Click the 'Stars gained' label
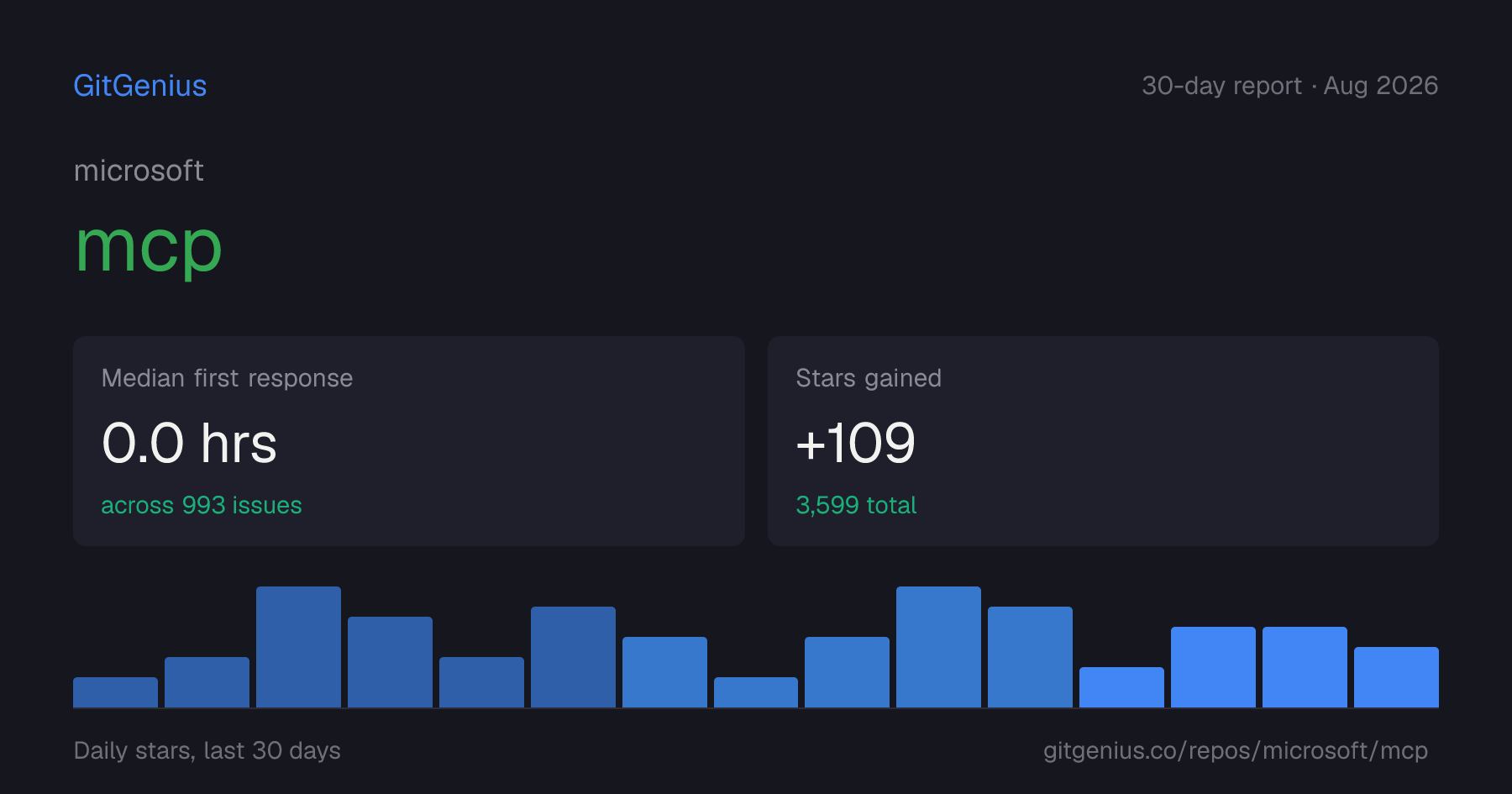The height and width of the screenshot is (794, 1512). [869, 378]
